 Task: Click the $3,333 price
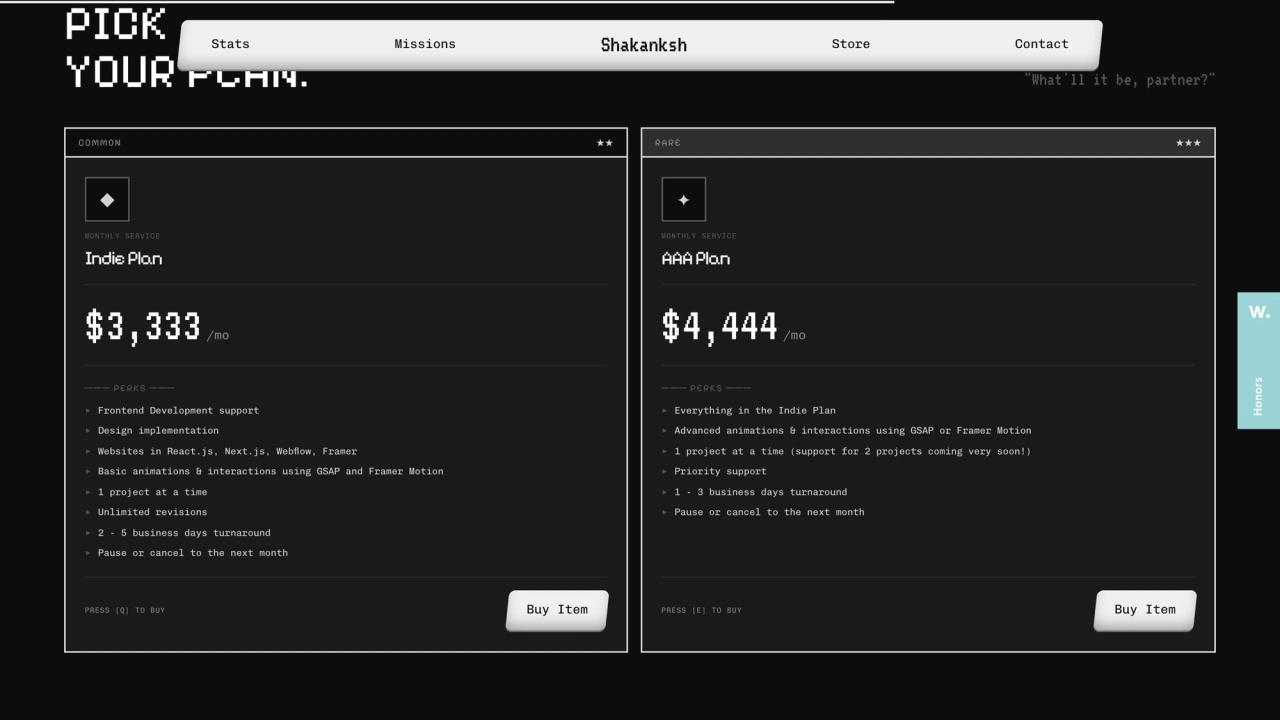click(x=143, y=326)
